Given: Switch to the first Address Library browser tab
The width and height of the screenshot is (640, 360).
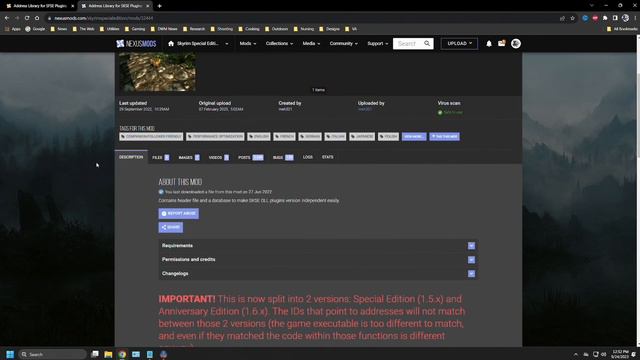Looking at the screenshot, I should tap(39, 6).
